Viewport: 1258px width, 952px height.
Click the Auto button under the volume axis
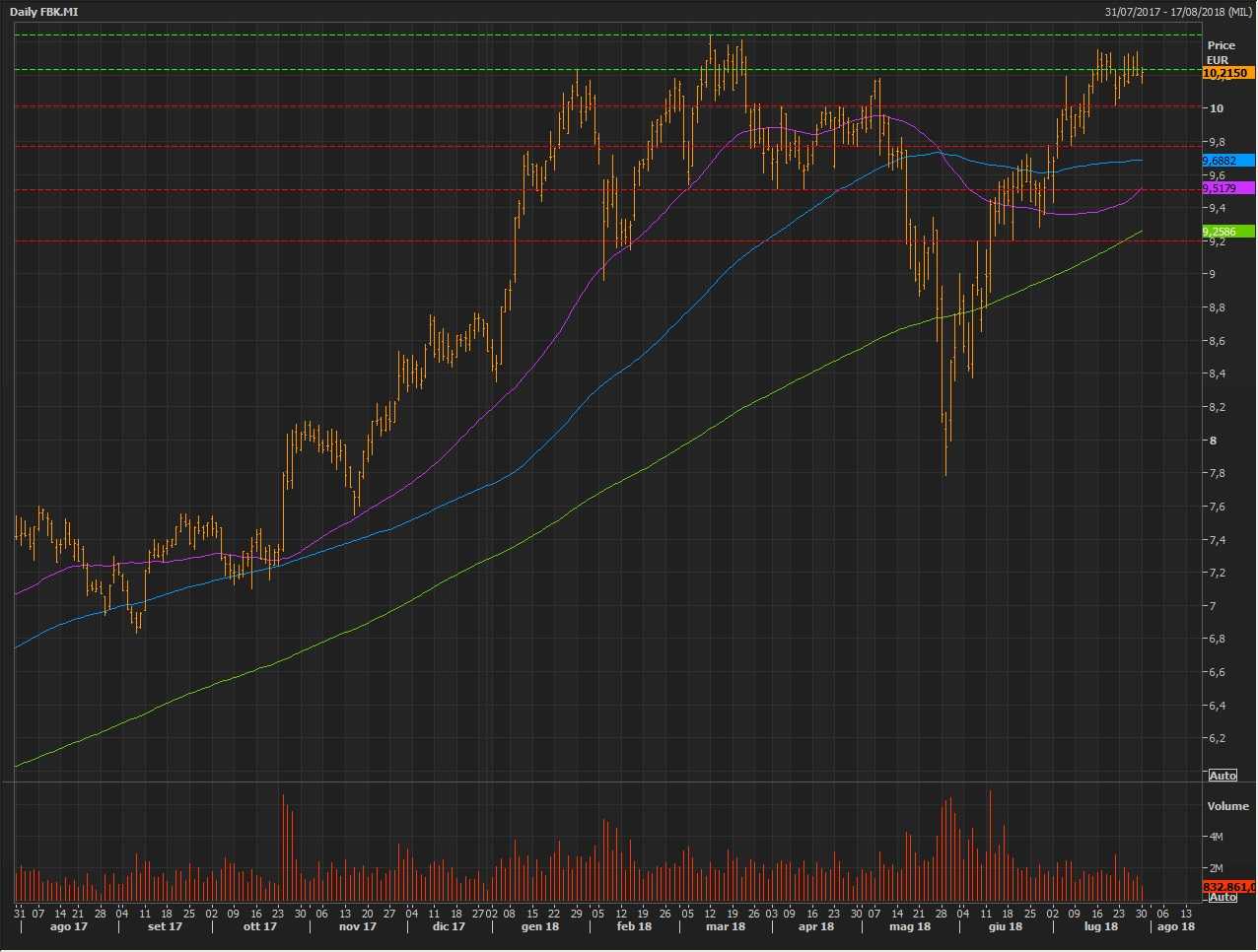tap(1223, 897)
